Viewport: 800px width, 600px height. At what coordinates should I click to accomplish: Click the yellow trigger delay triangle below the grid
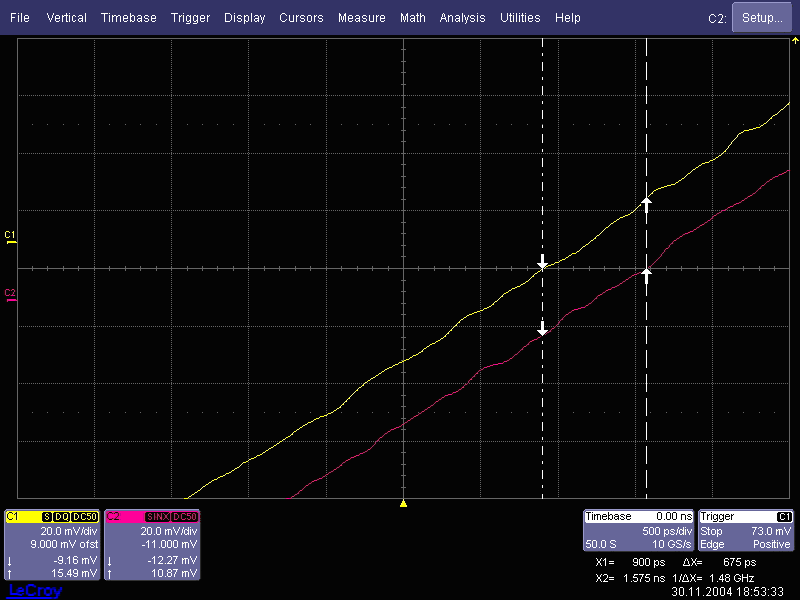[x=403, y=503]
